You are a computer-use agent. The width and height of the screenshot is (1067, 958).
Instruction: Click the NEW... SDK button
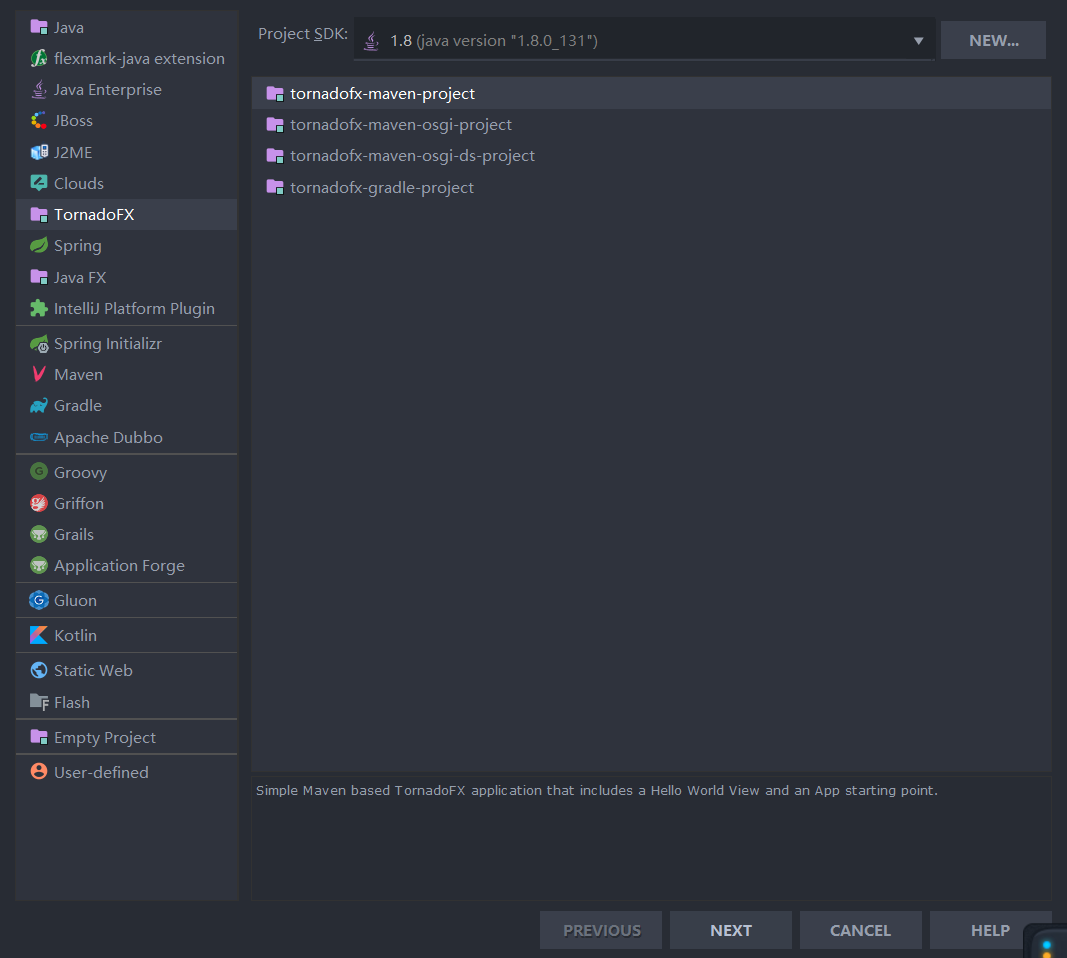(x=993, y=40)
